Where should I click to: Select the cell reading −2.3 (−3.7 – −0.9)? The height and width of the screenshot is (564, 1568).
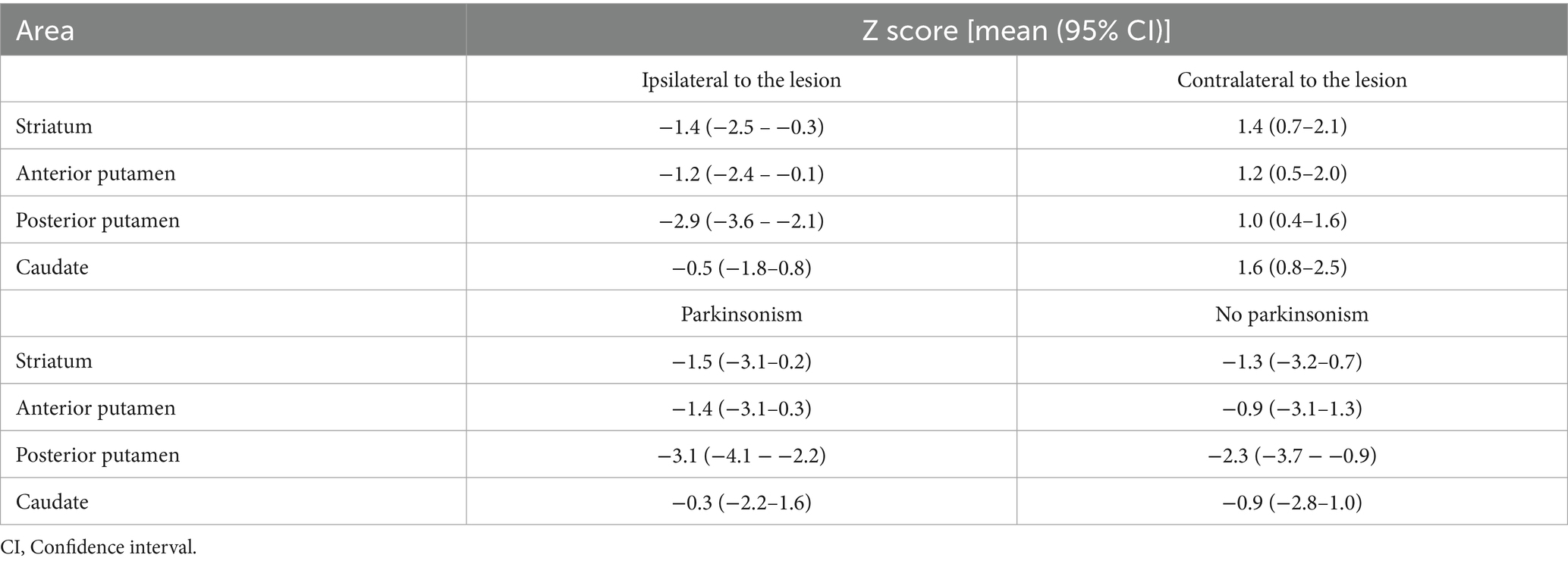[1291, 455]
